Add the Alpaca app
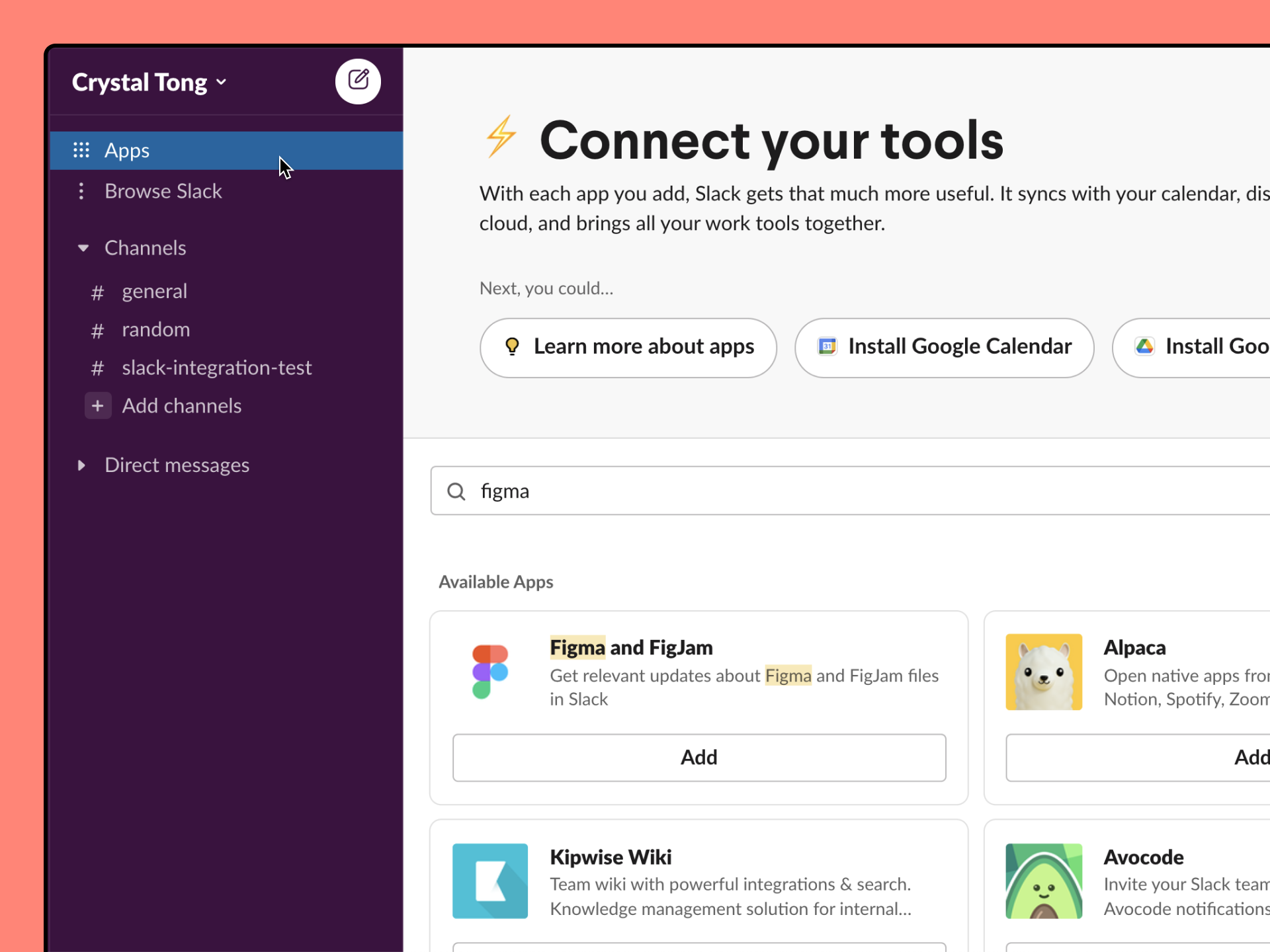 pos(1138,758)
